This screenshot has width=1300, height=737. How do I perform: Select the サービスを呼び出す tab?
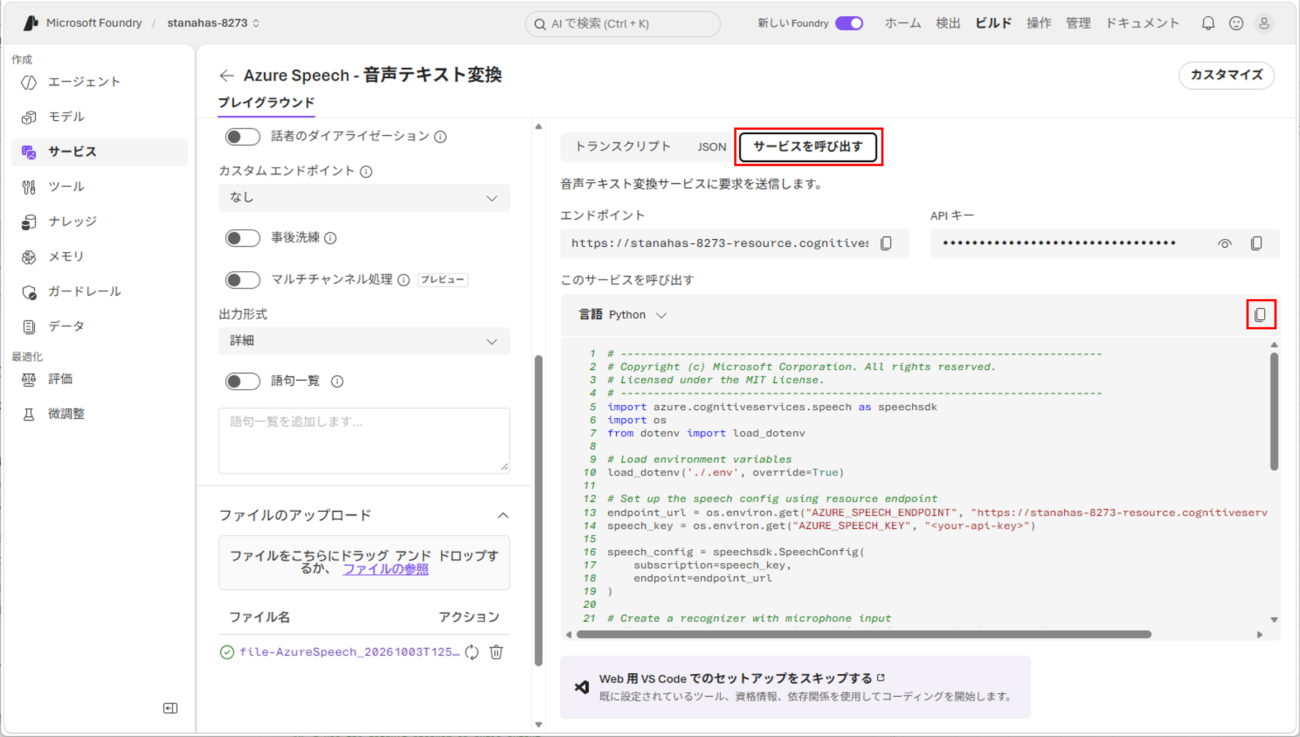(x=808, y=147)
